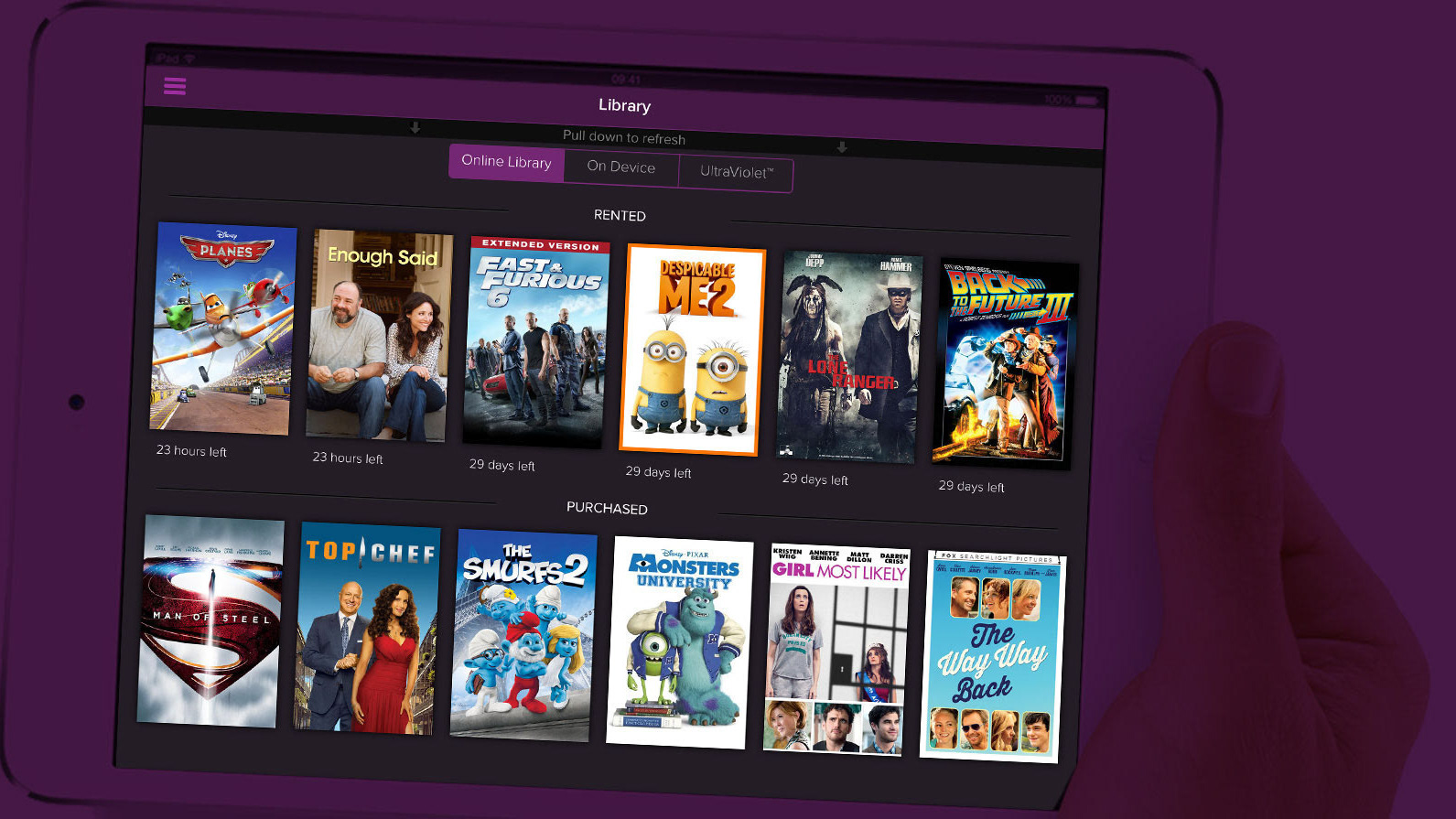Click the right pull-down arrow icon
The width and height of the screenshot is (1456, 819).
(842, 147)
